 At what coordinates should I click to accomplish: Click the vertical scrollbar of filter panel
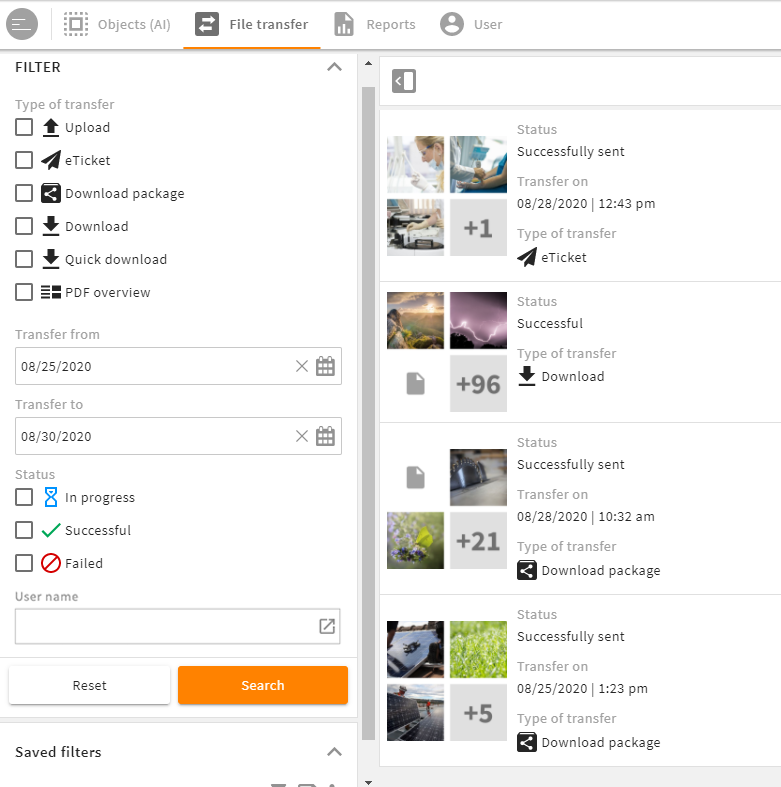(368, 413)
